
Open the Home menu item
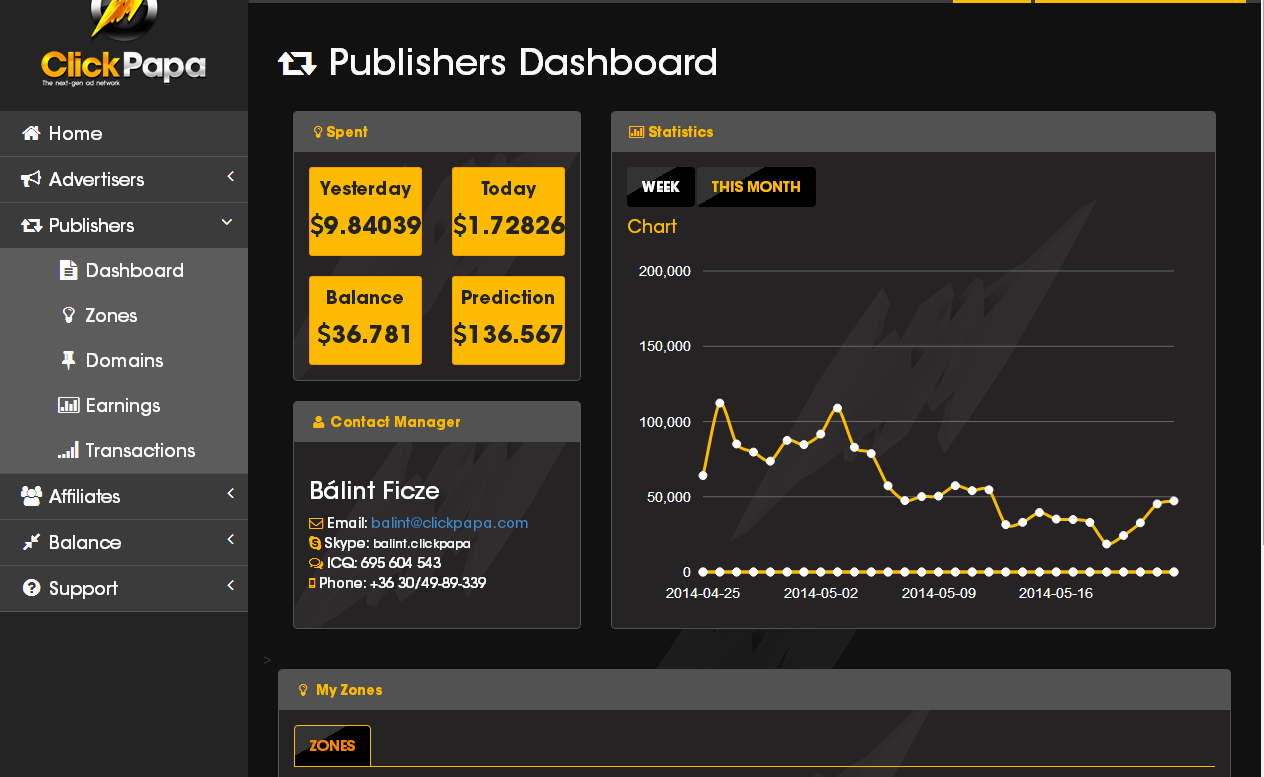(124, 133)
